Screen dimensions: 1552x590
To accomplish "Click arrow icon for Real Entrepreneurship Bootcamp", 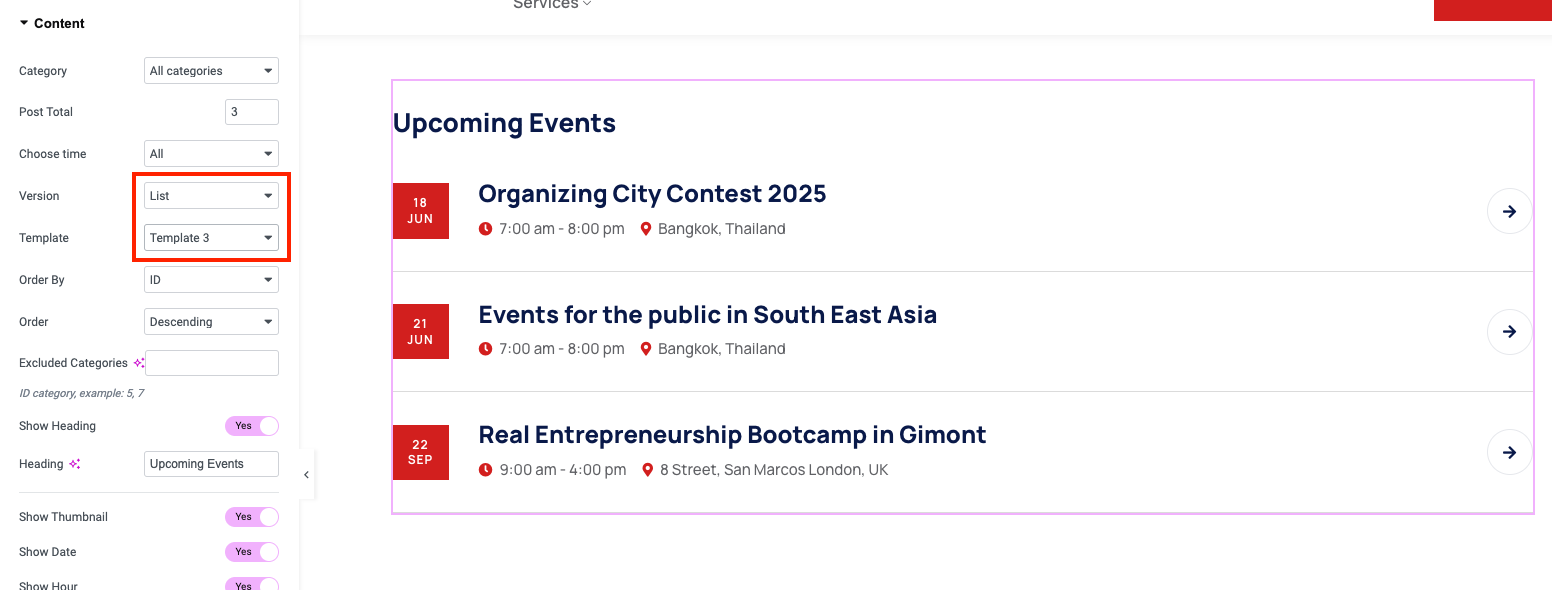I will pos(1509,452).
